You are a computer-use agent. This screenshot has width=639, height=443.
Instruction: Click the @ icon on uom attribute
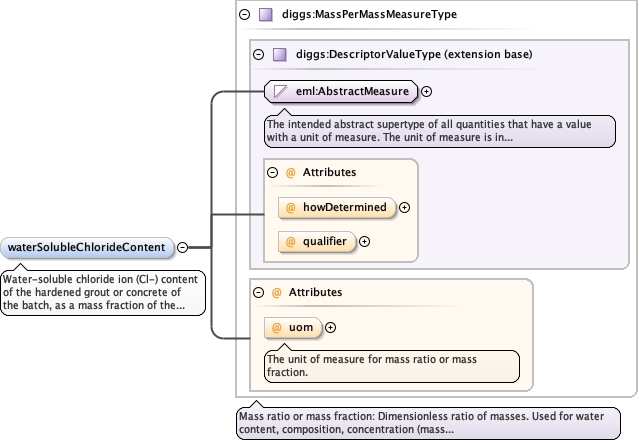(x=277, y=328)
